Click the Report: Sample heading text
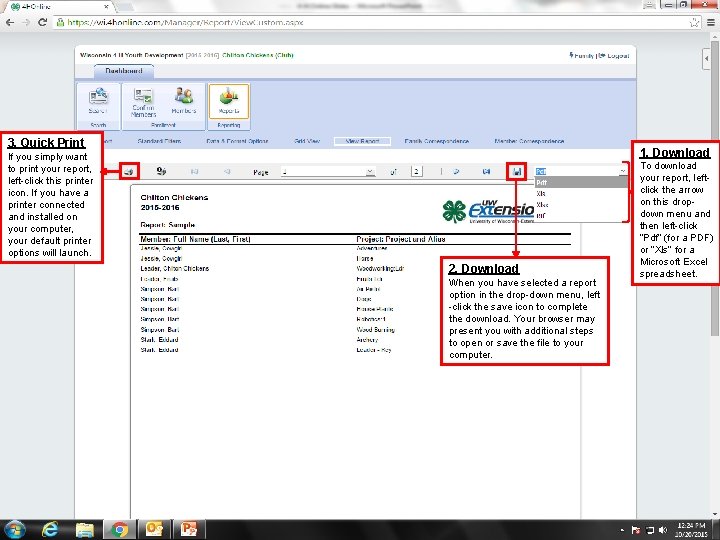 click(168, 225)
